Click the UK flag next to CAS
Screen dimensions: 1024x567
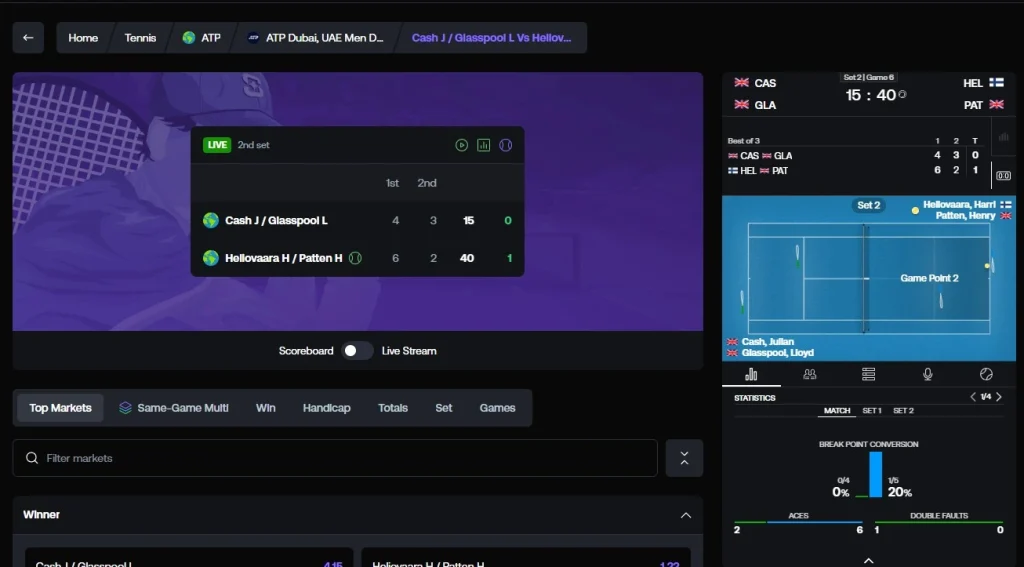[x=742, y=83]
